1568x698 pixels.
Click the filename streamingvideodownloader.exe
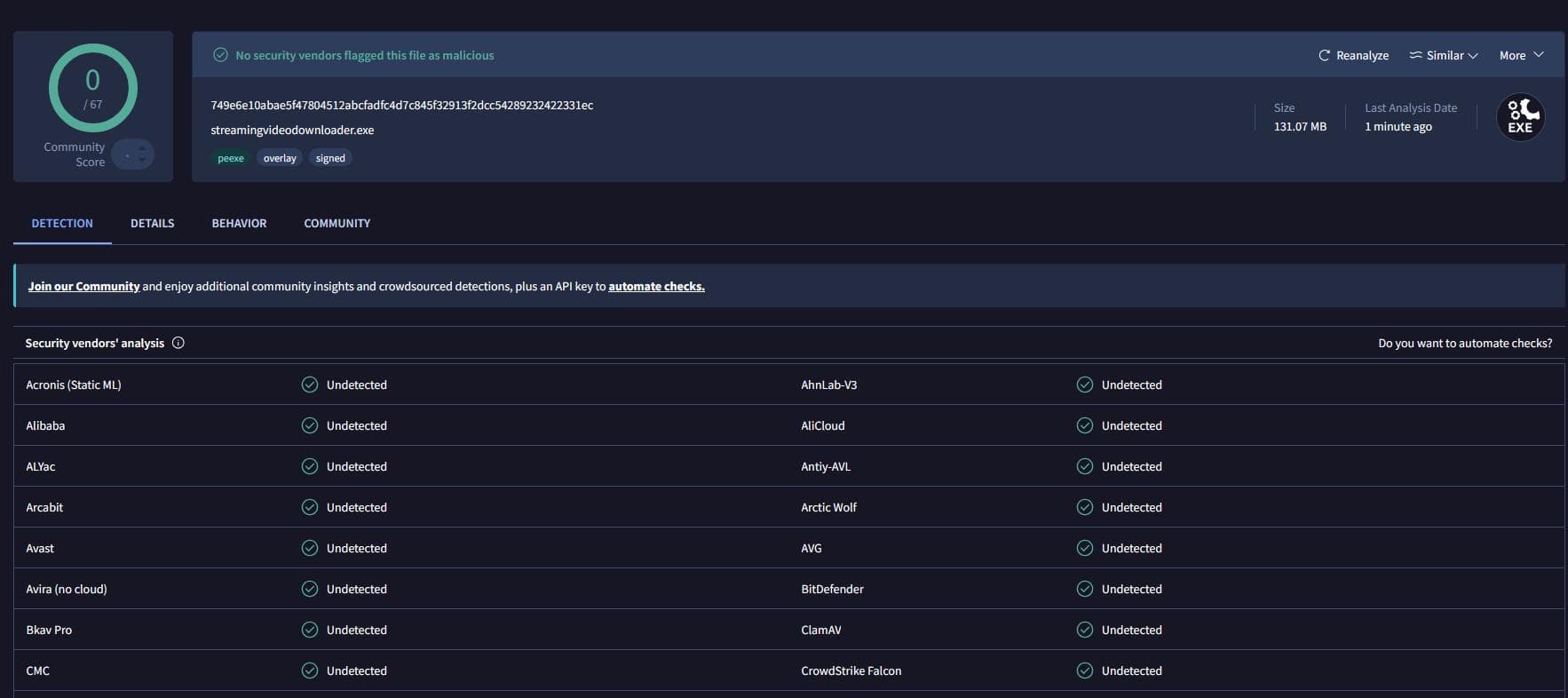(x=292, y=130)
